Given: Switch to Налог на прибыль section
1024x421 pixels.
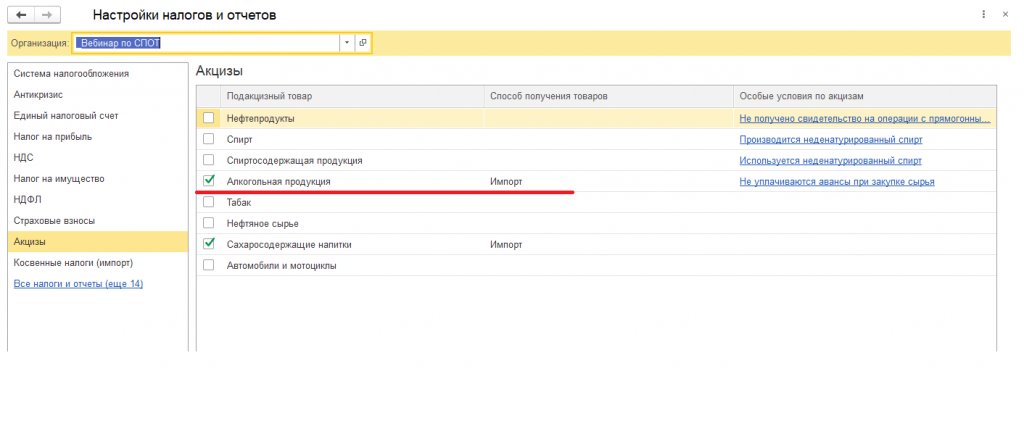Looking at the screenshot, I should click(98, 136).
